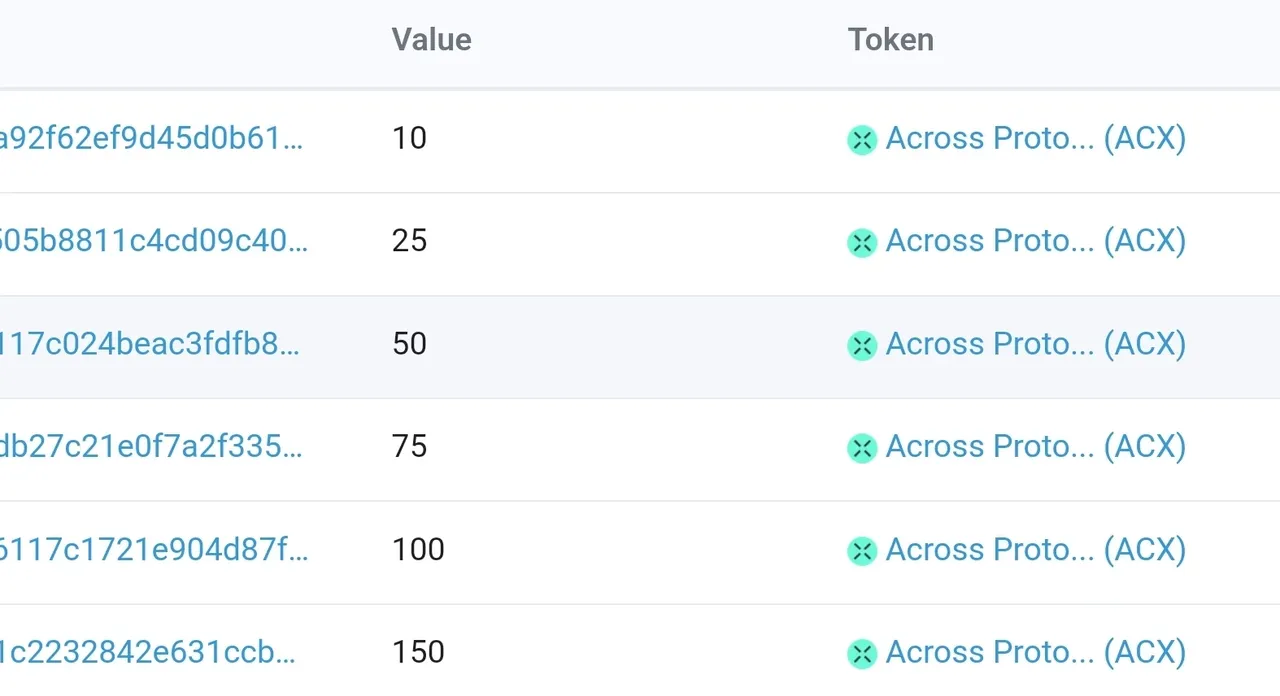Click the ACX token icon in the 150 value row
Viewport: 1280px width, 696px height.
coord(862,654)
